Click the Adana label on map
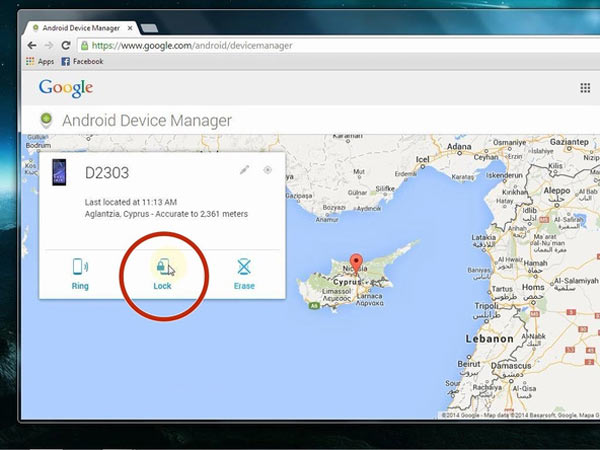 click(459, 146)
